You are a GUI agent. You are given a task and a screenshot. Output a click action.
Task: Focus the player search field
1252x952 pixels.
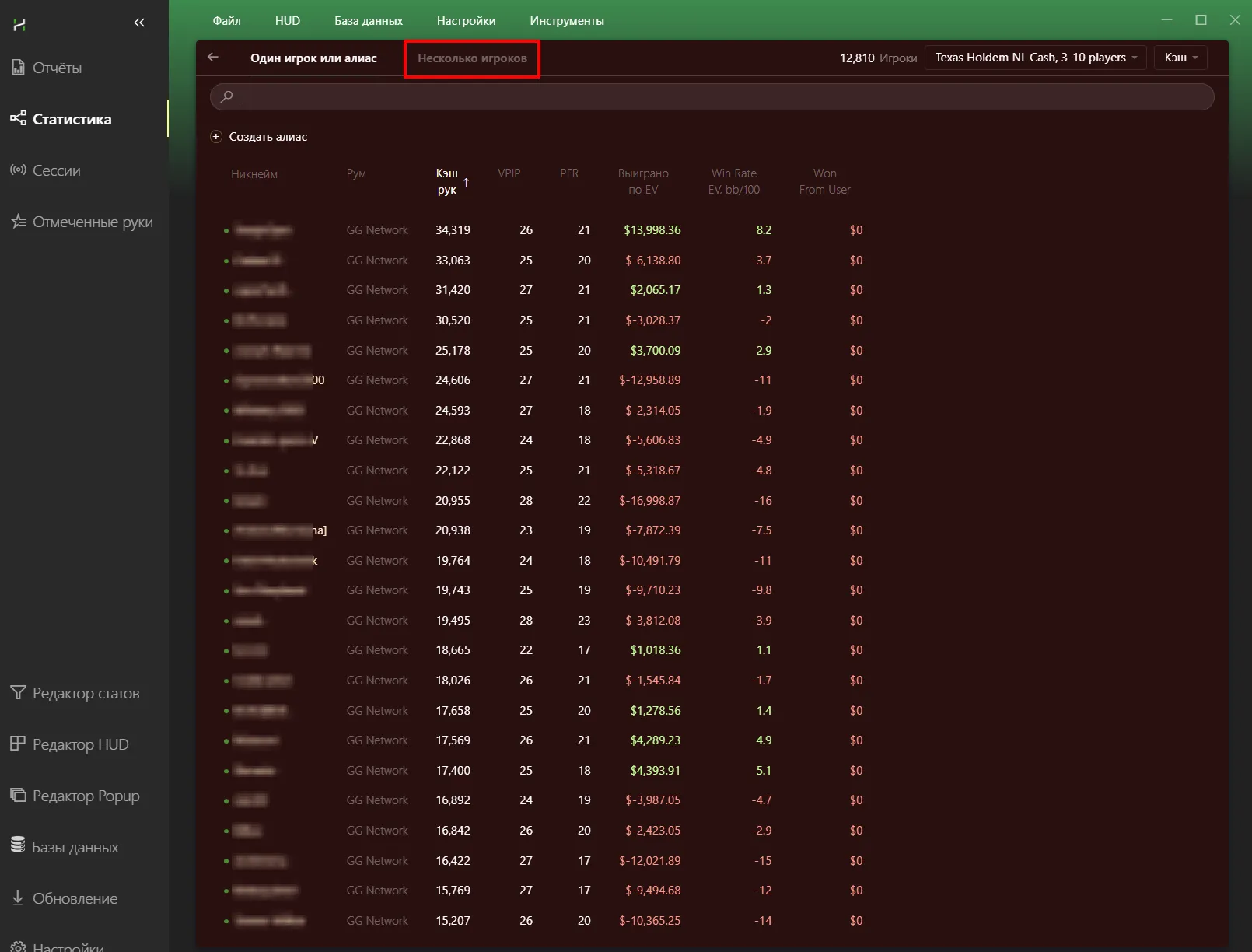click(712, 96)
